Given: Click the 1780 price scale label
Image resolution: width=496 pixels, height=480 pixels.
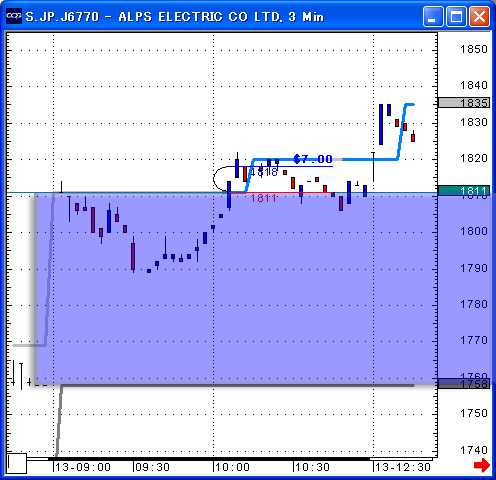Looking at the screenshot, I should point(474,304).
